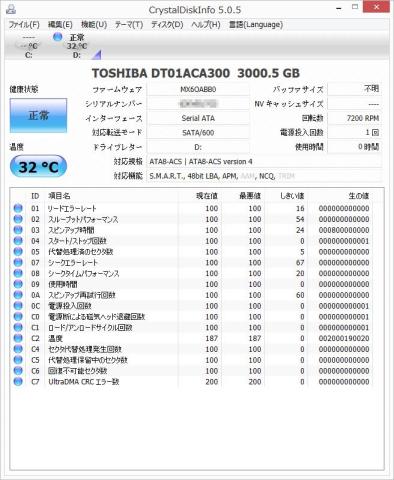Click status orb for C7 UltraDMA CRC
Image resolution: width=394 pixels, height=480 pixels.
pos(18,382)
